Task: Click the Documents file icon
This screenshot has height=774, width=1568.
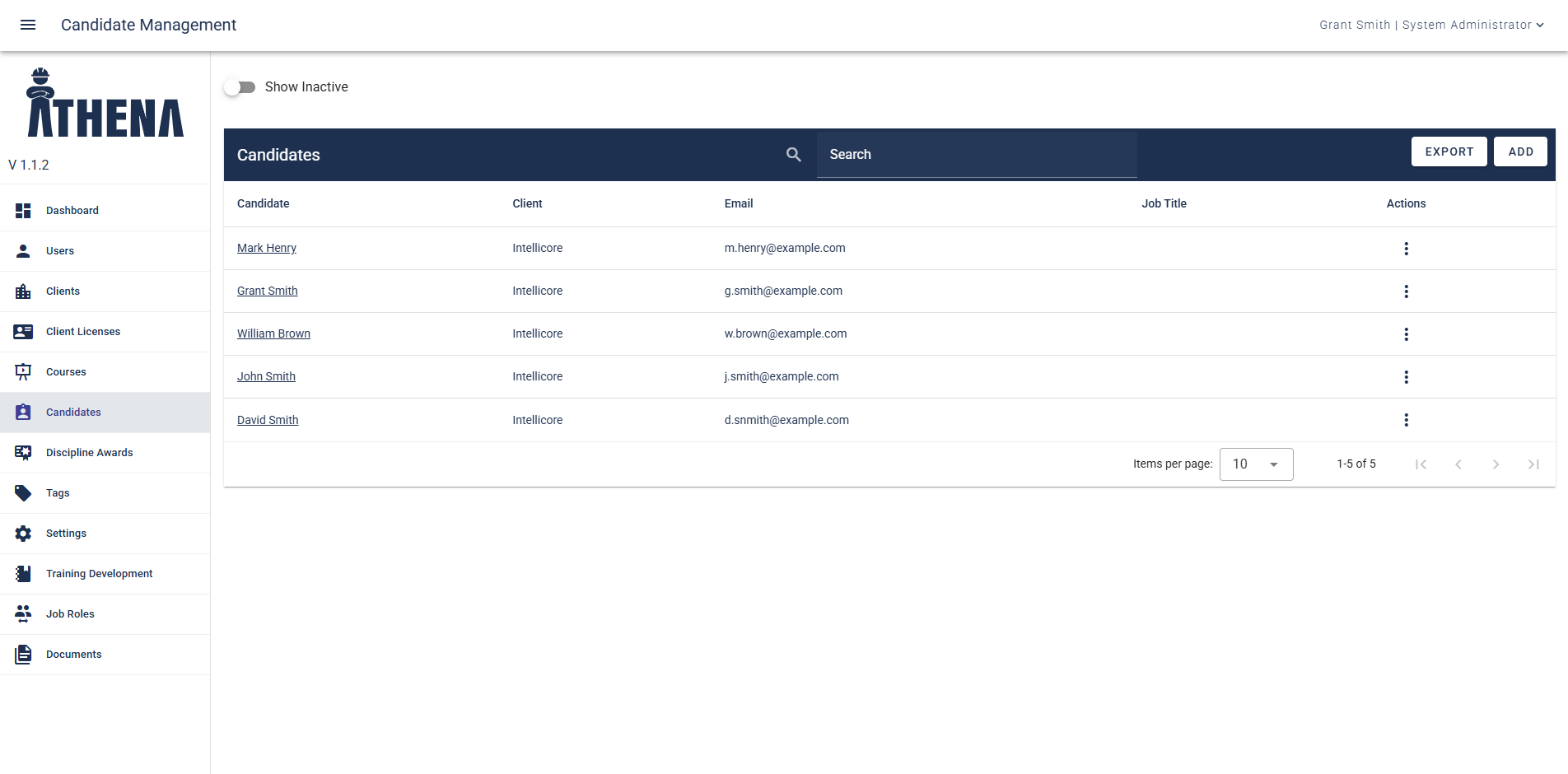Action: click(x=23, y=655)
